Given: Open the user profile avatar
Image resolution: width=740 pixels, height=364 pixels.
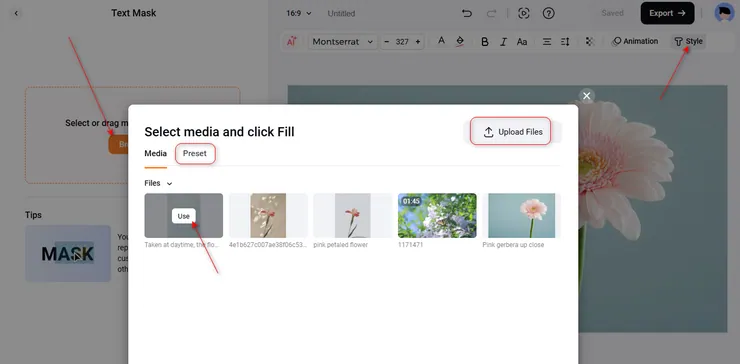Looking at the screenshot, I should [724, 13].
